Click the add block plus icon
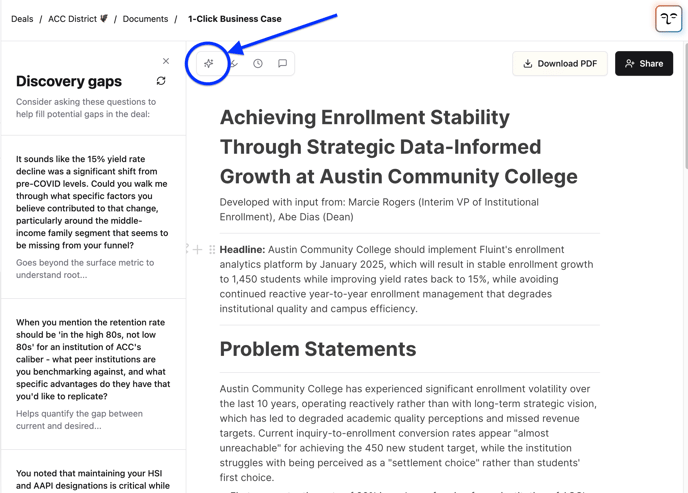Screen dimensions: 688x493 (x=198, y=249)
